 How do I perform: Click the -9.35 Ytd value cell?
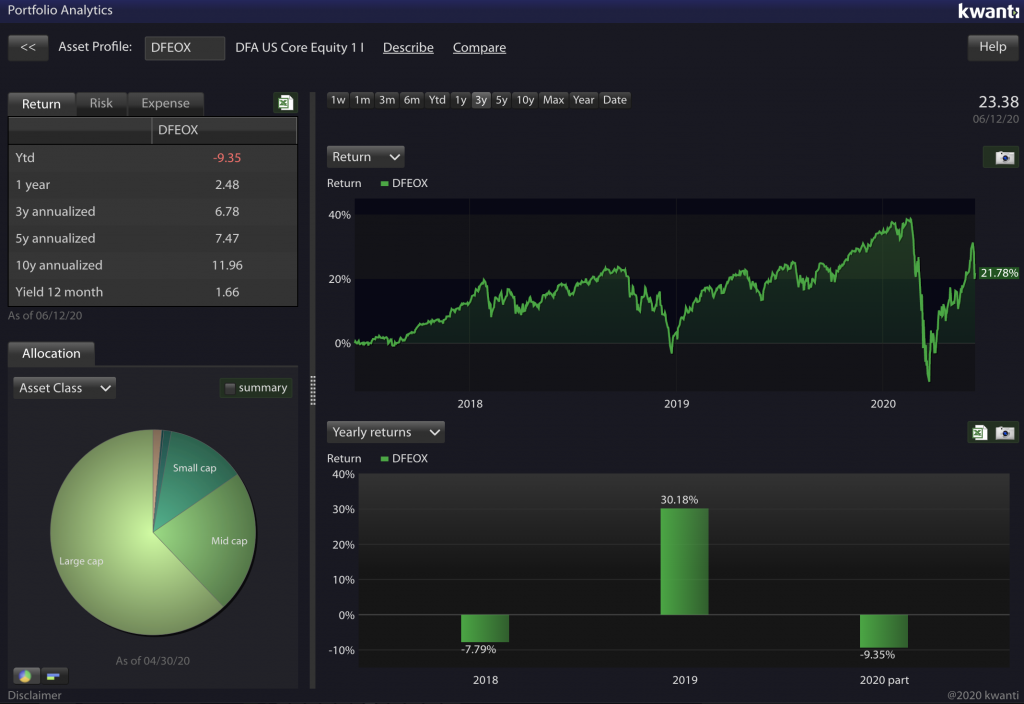[x=227, y=158]
